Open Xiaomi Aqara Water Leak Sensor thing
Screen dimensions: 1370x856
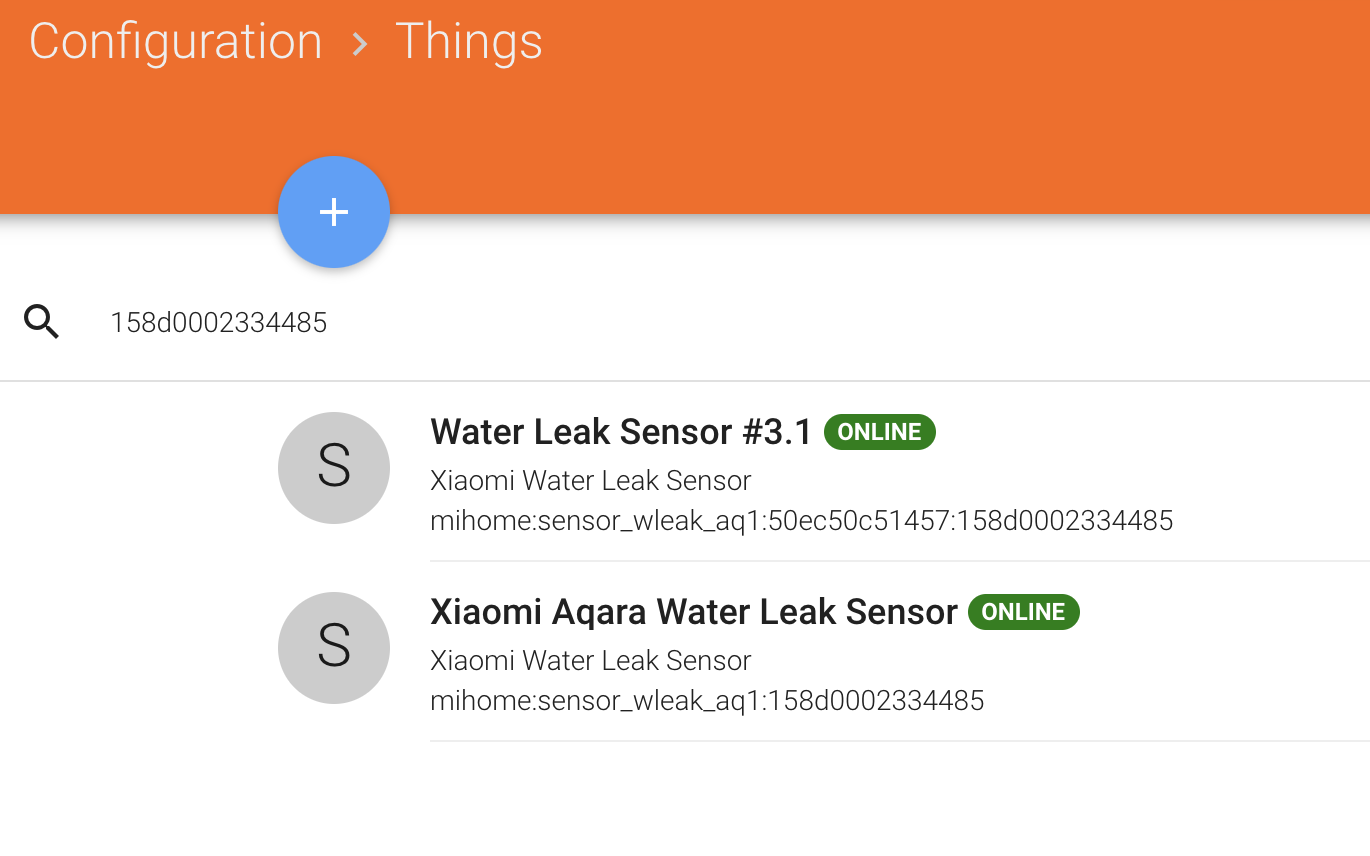pos(694,612)
